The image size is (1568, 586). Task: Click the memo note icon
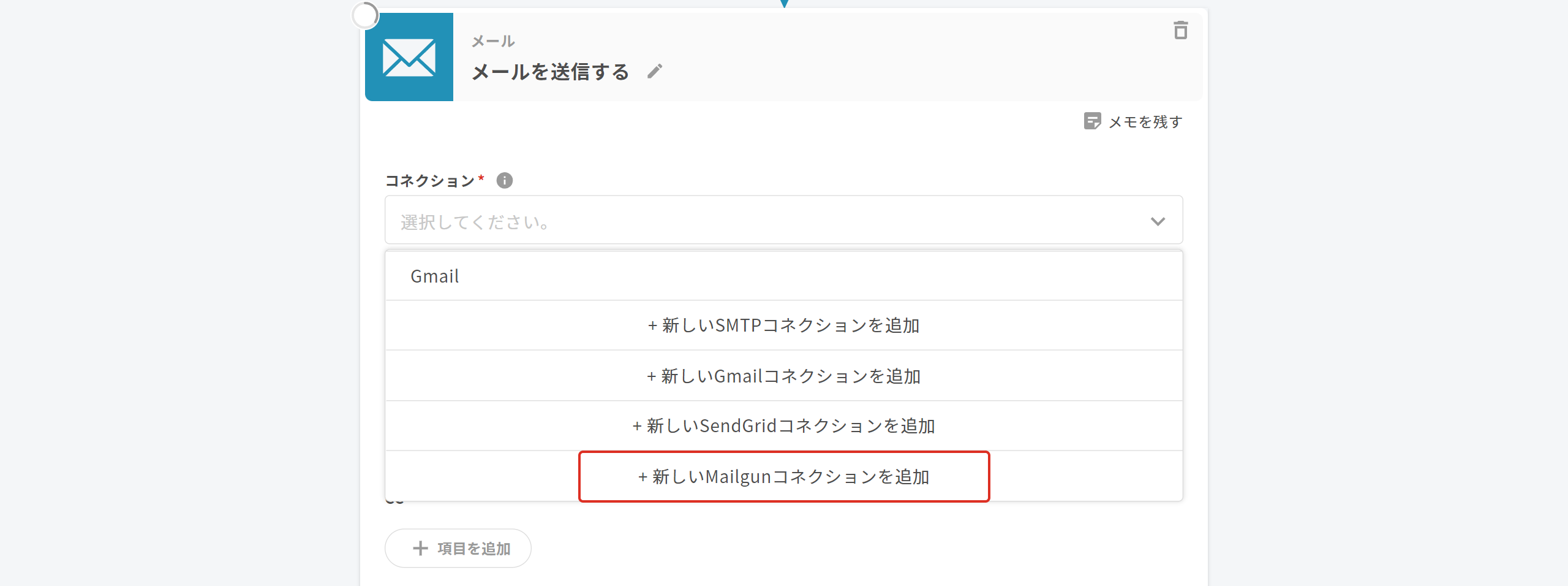click(1092, 121)
